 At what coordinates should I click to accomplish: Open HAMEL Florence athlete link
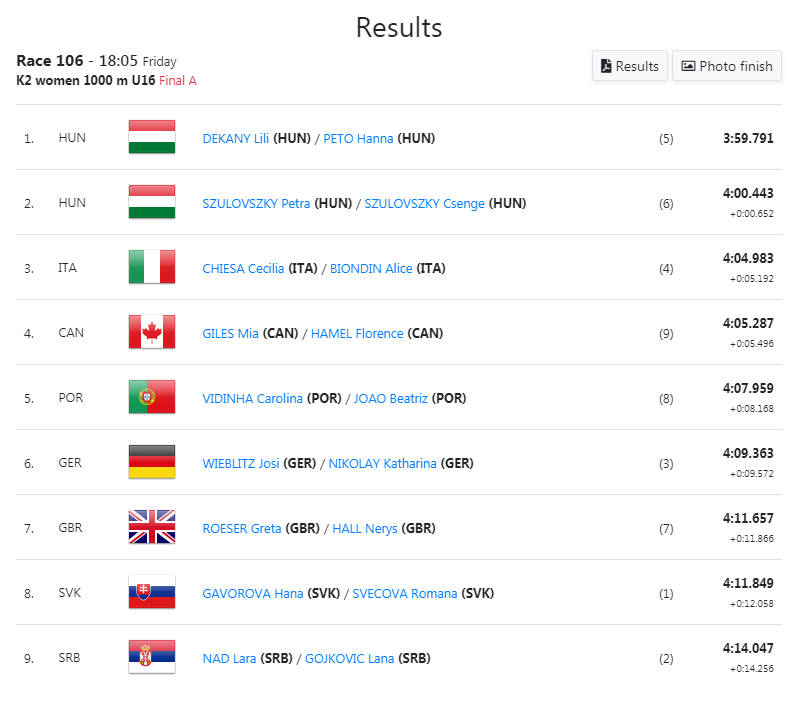pyautogui.click(x=357, y=334)
